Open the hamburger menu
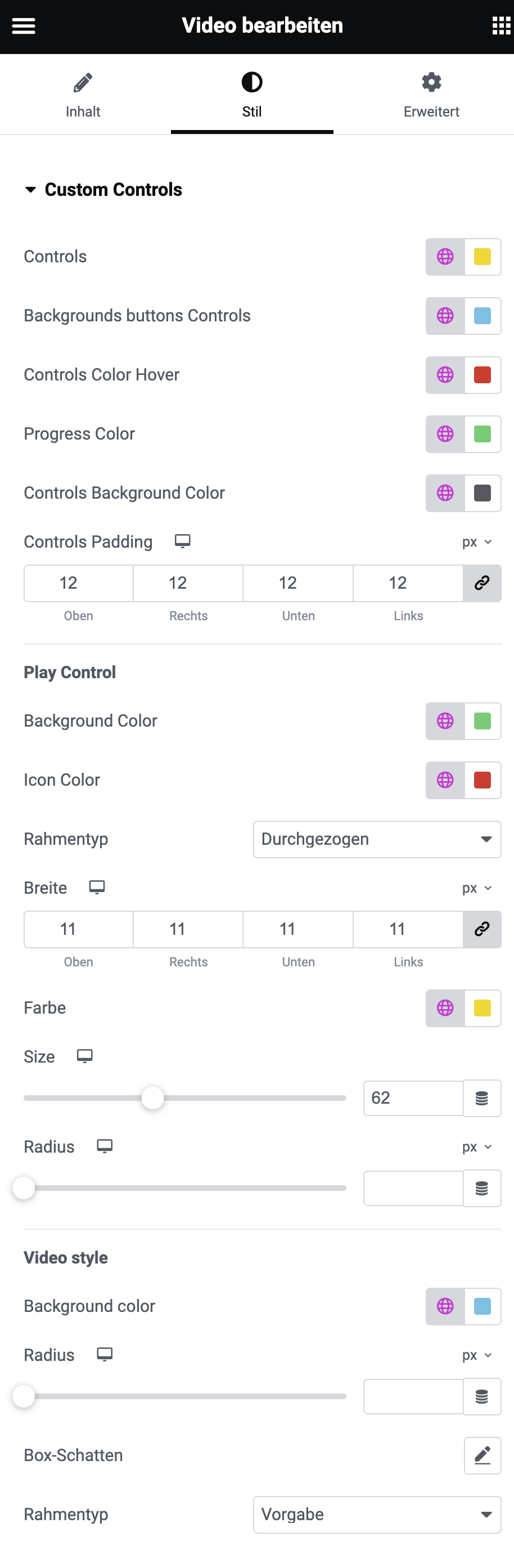Viewport: 514px width, 1568px height. tap(24, 25)
